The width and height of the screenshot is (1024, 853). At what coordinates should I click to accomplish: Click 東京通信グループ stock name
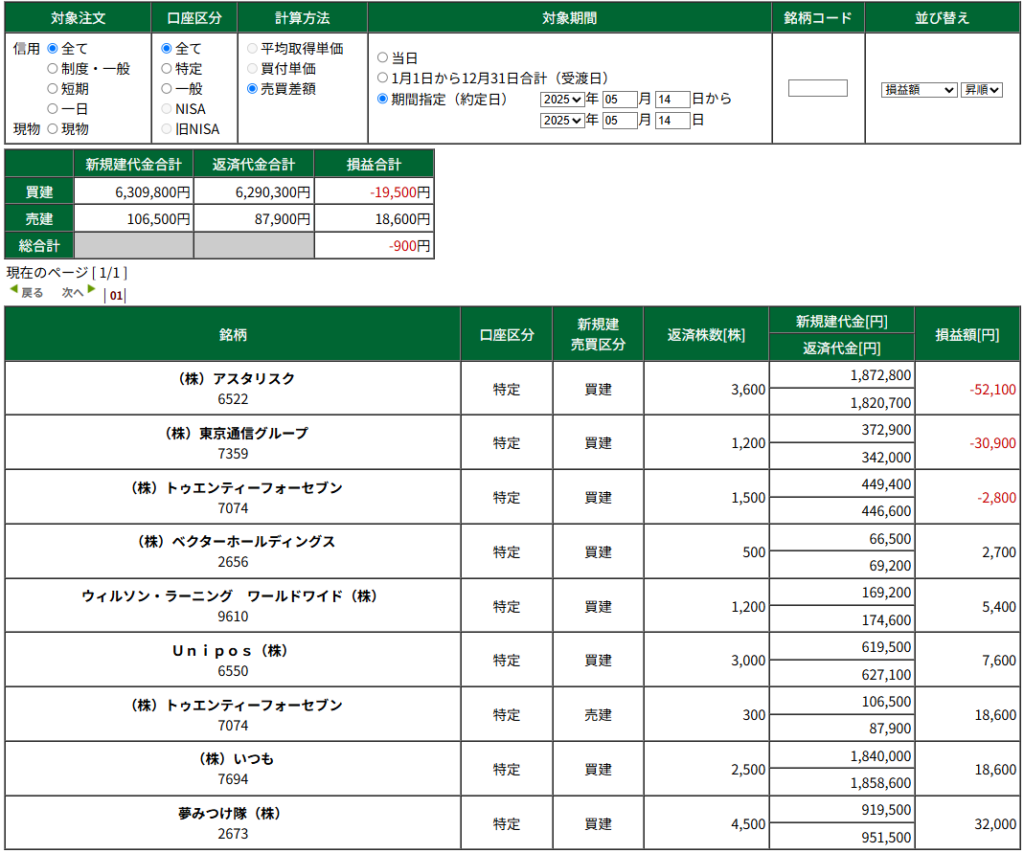pos(233,433)
